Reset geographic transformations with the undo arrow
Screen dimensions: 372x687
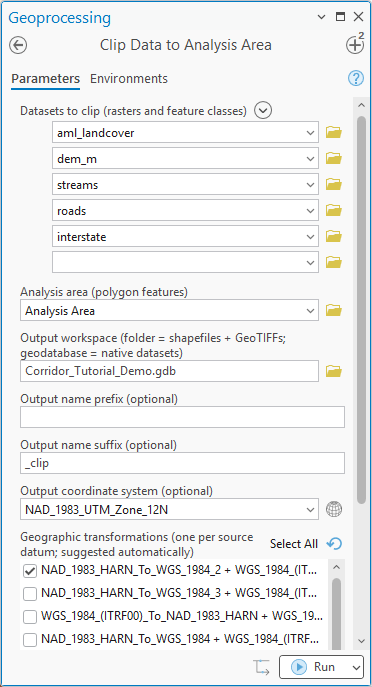334,544
